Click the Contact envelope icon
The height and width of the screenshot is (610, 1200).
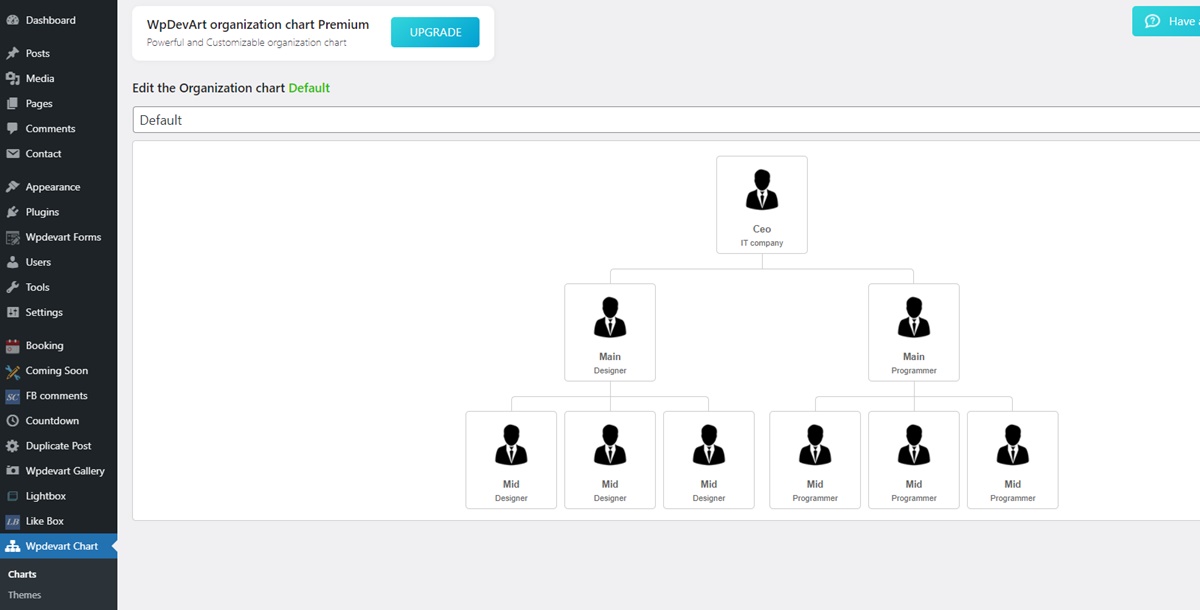click(x=13, y=154)
